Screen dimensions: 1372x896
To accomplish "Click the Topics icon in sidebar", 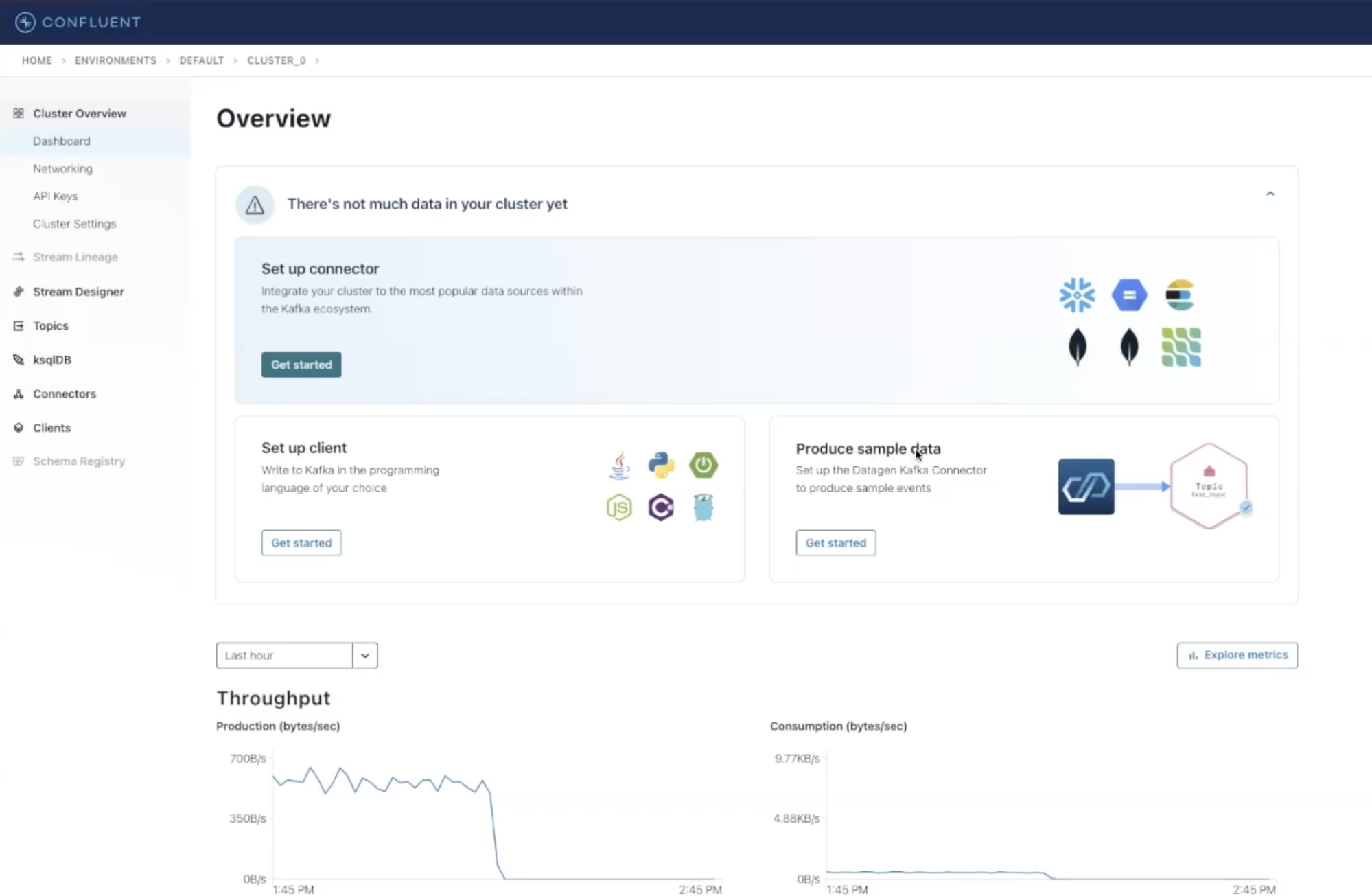I will (19, 325).
